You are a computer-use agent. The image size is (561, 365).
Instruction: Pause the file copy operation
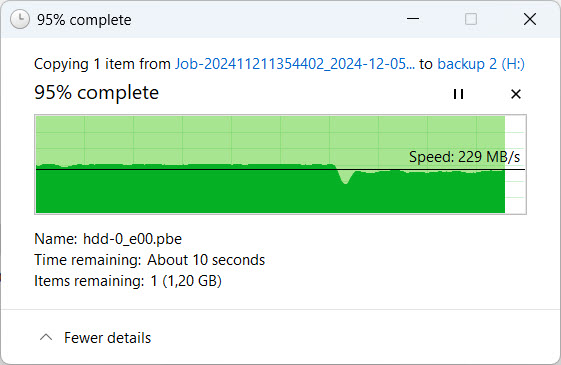click(458, 94)
